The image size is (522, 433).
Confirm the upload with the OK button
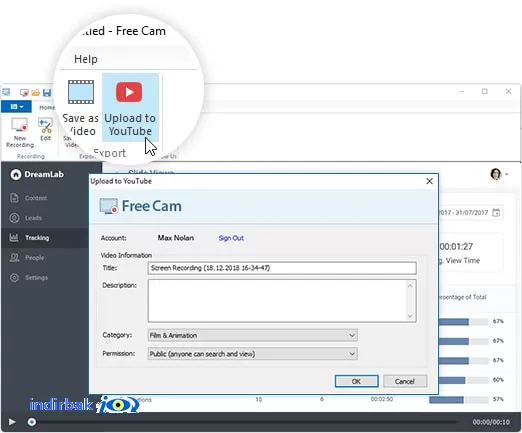356,381
